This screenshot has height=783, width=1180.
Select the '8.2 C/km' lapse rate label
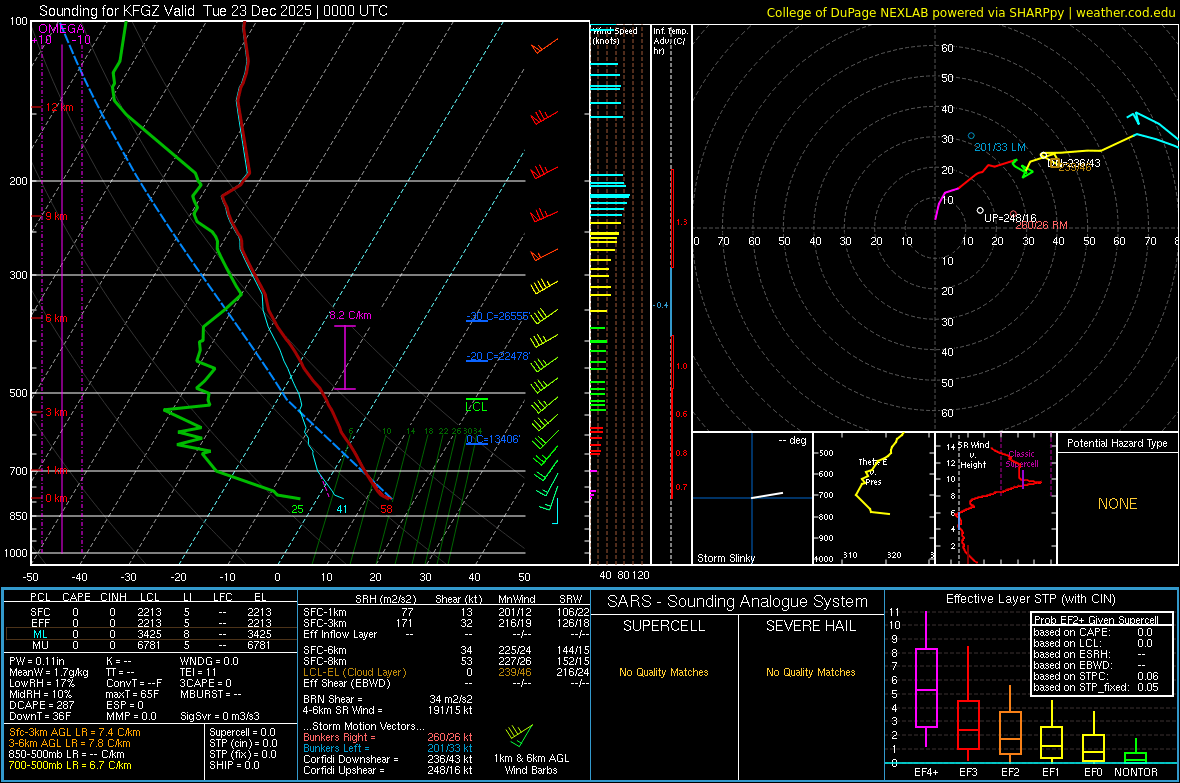pos(350,315)
